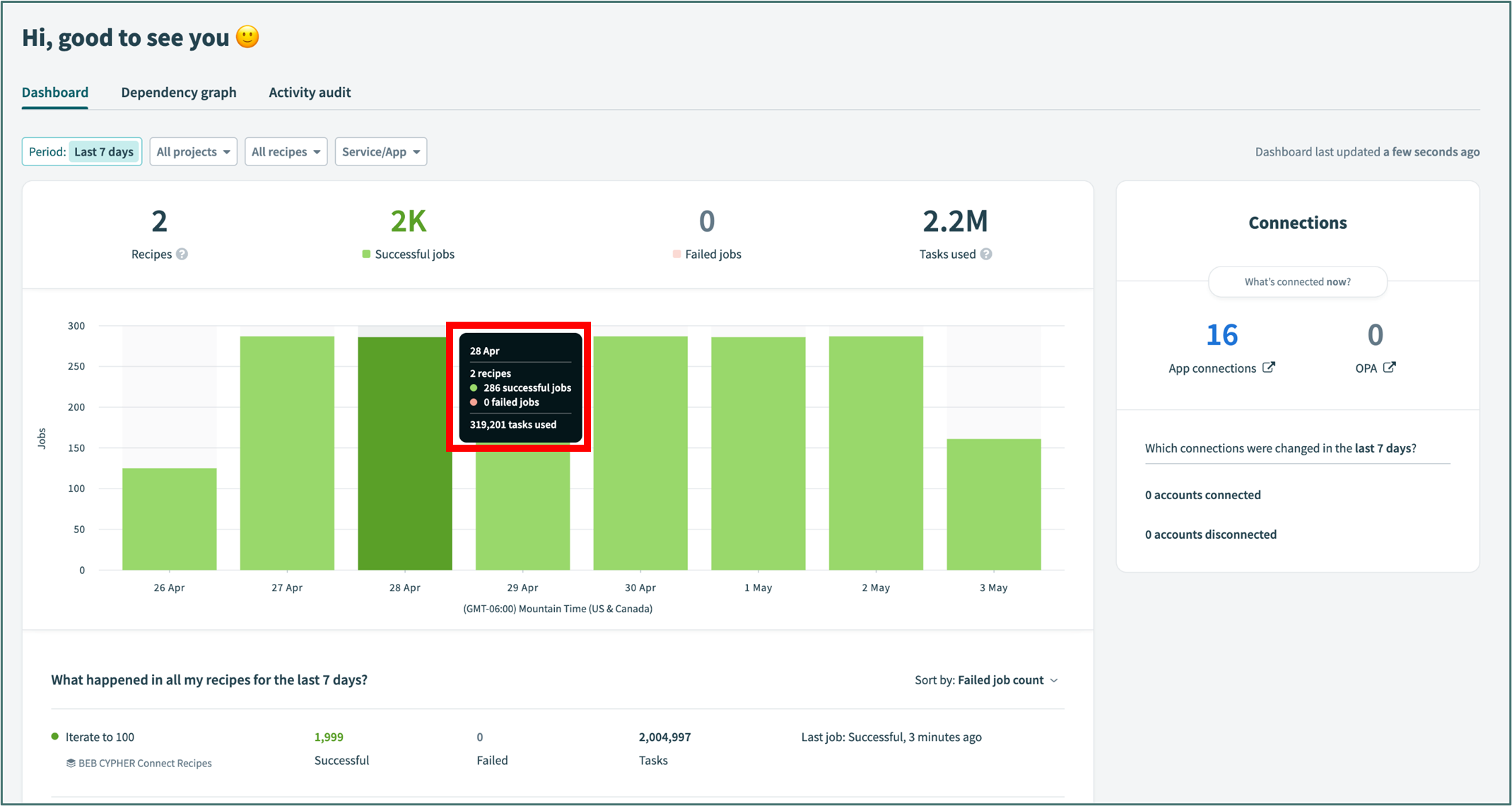This screenshot has height=806, width=1512.
Task: Open the OPA external link icon
Action: tap(1389, 368)
